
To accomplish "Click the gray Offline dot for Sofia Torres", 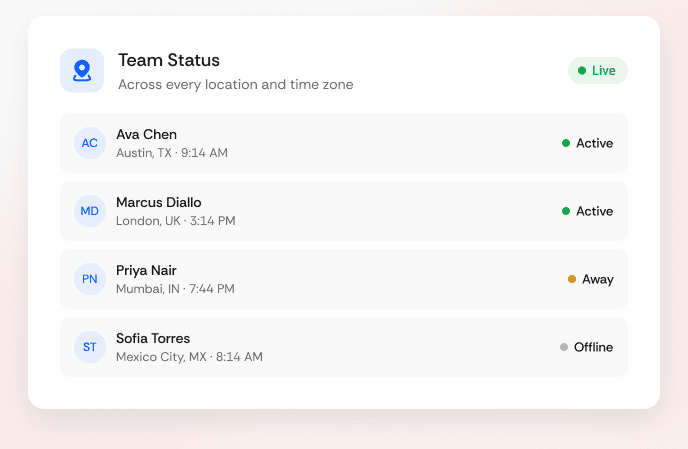I will pos(564,347).
